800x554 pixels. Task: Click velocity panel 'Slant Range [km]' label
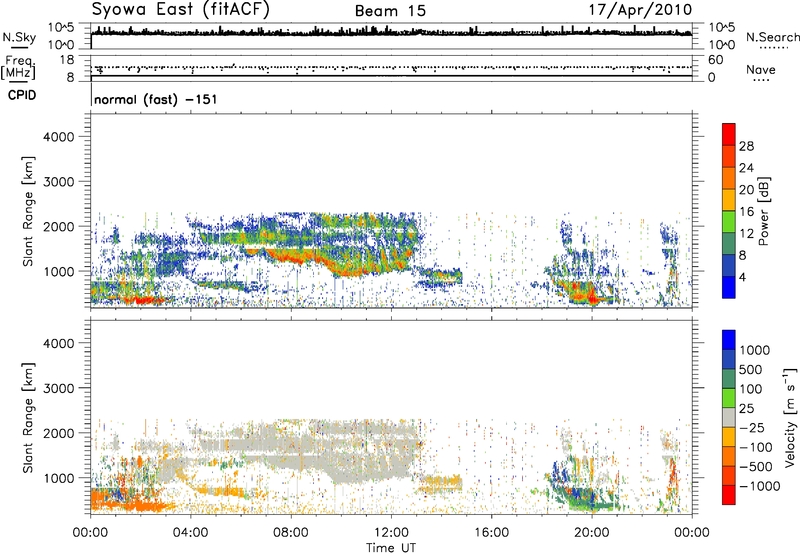[28, 418]
